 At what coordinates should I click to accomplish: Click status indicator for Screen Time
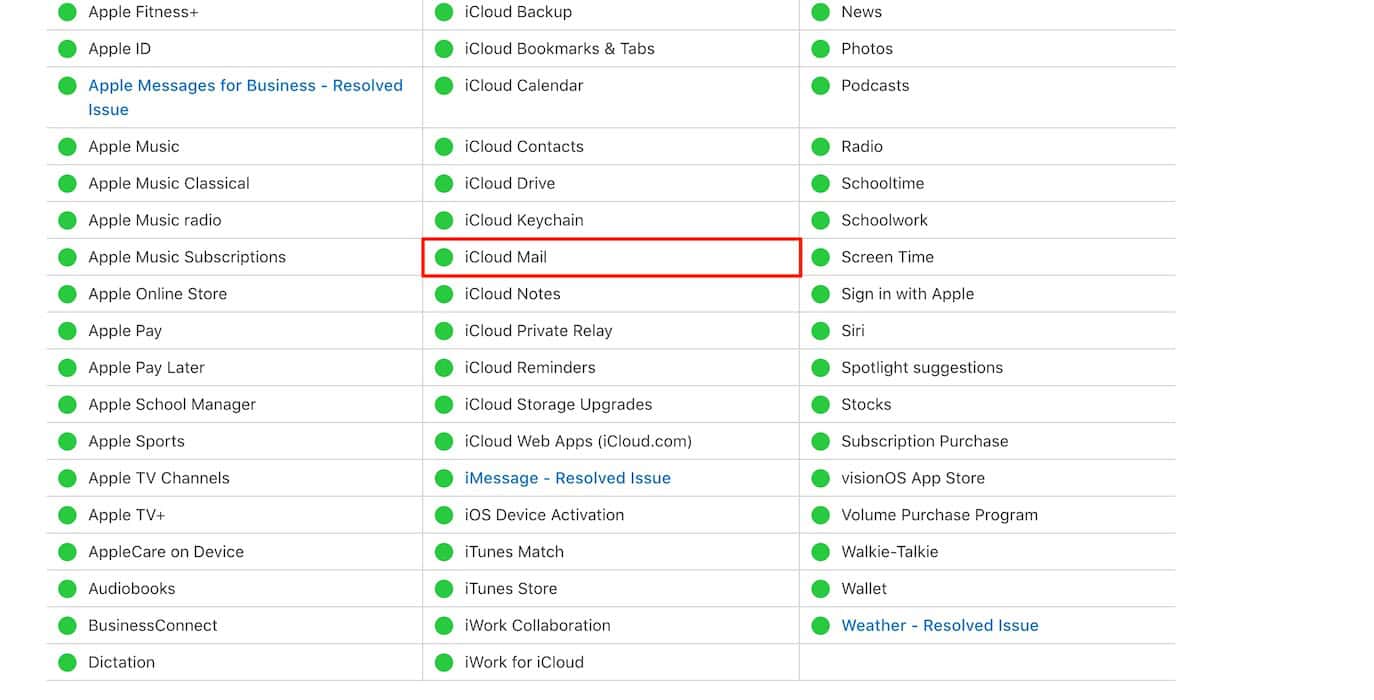tap(821, 257)
